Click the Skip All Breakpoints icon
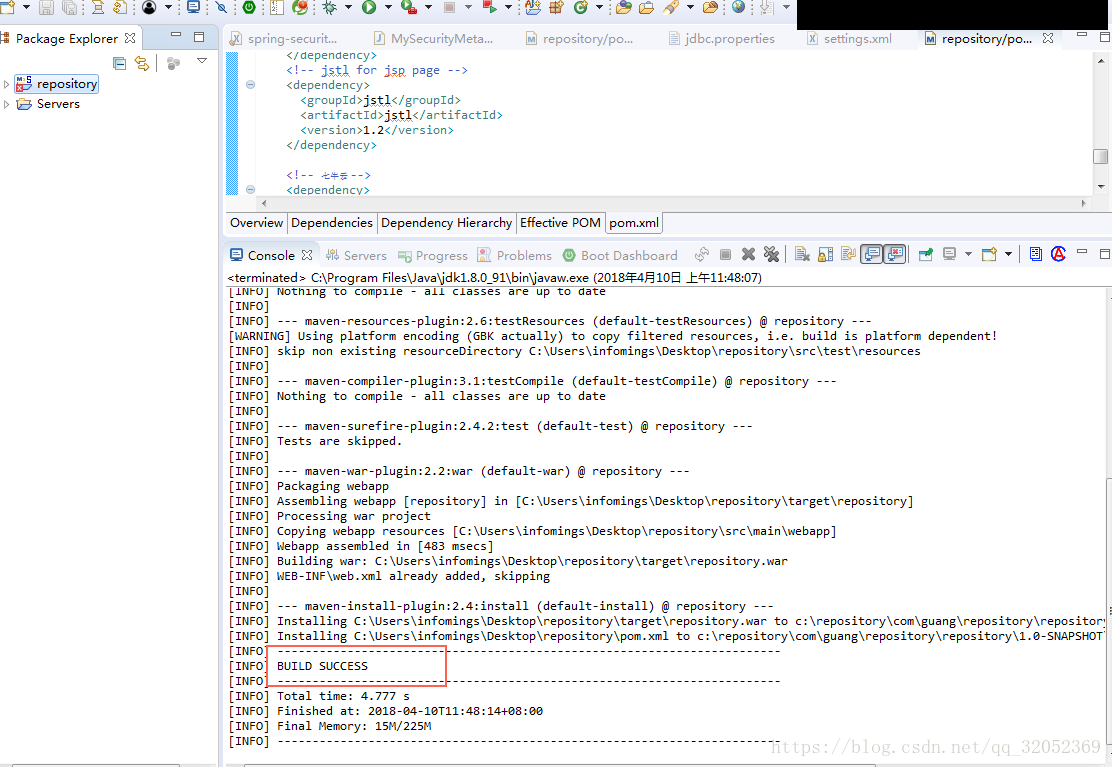The width and height of the screenshot is (1112, 767). 222,7
